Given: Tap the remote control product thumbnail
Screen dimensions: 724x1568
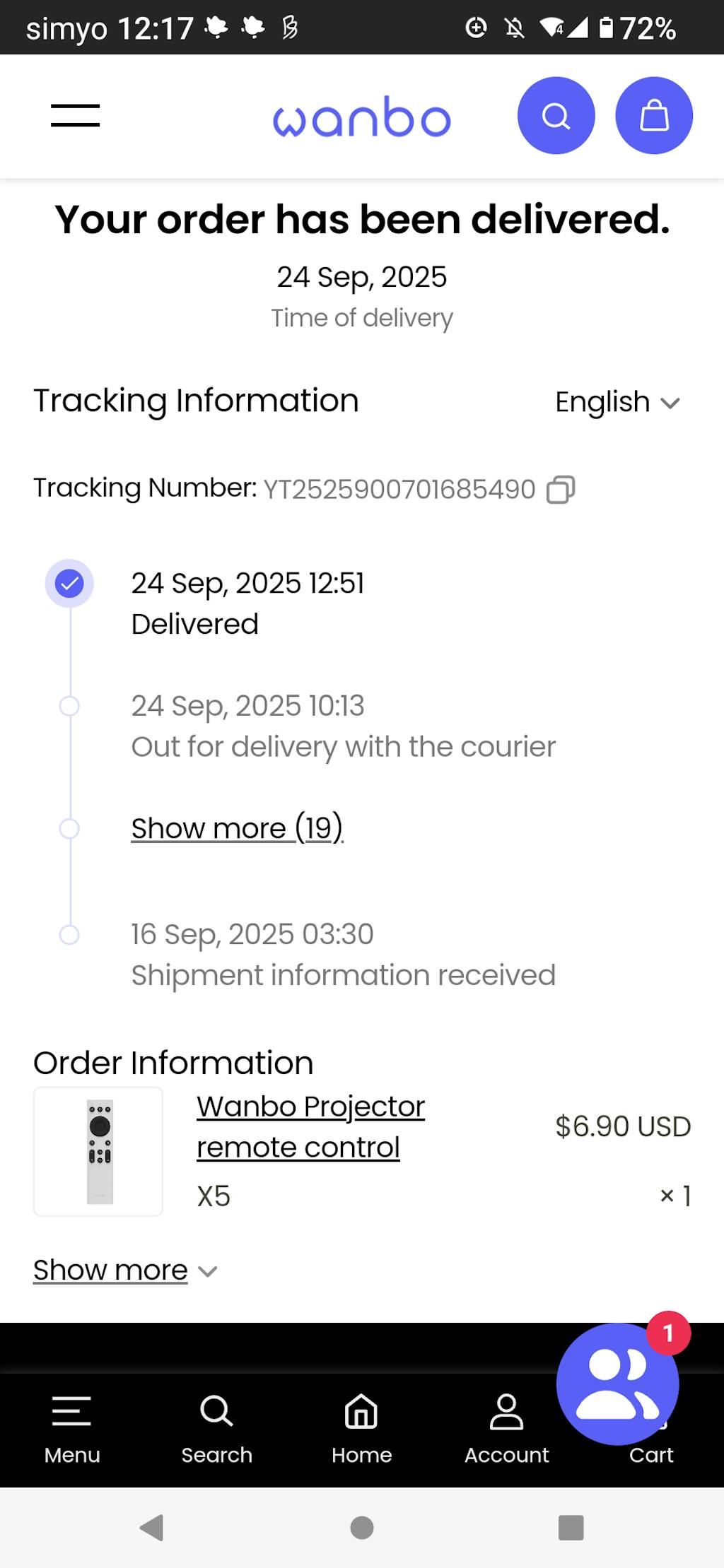Looking at the screenshot, I should [x=98, y=1151].
